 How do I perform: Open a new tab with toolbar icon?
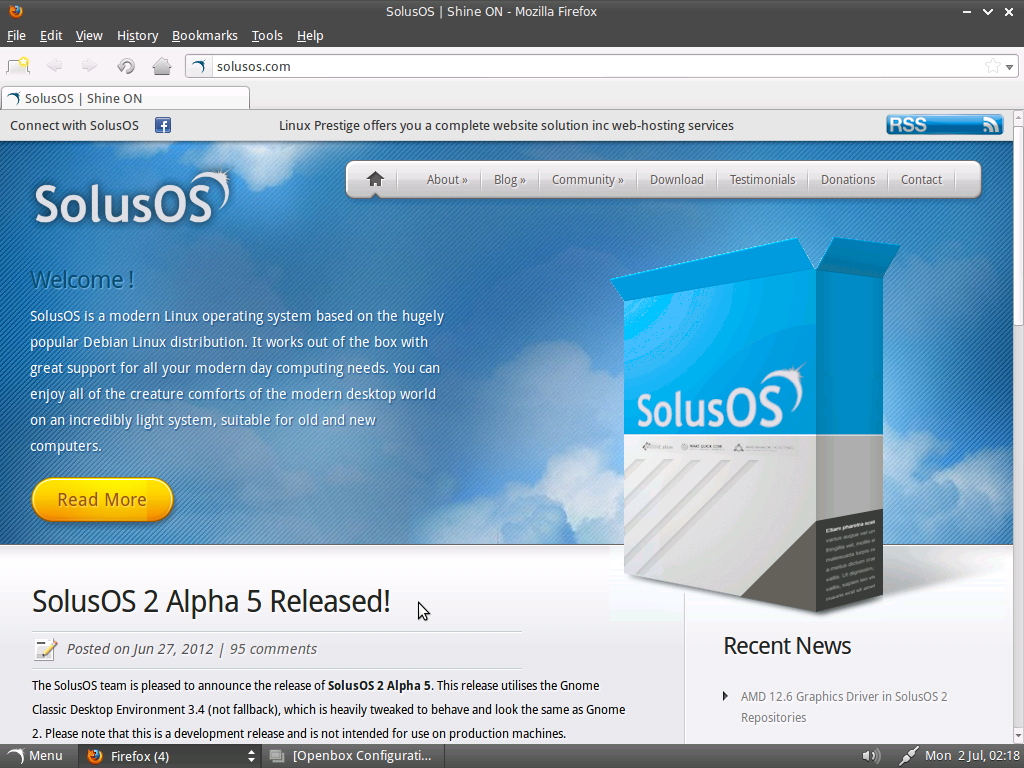tap(18, 66)
